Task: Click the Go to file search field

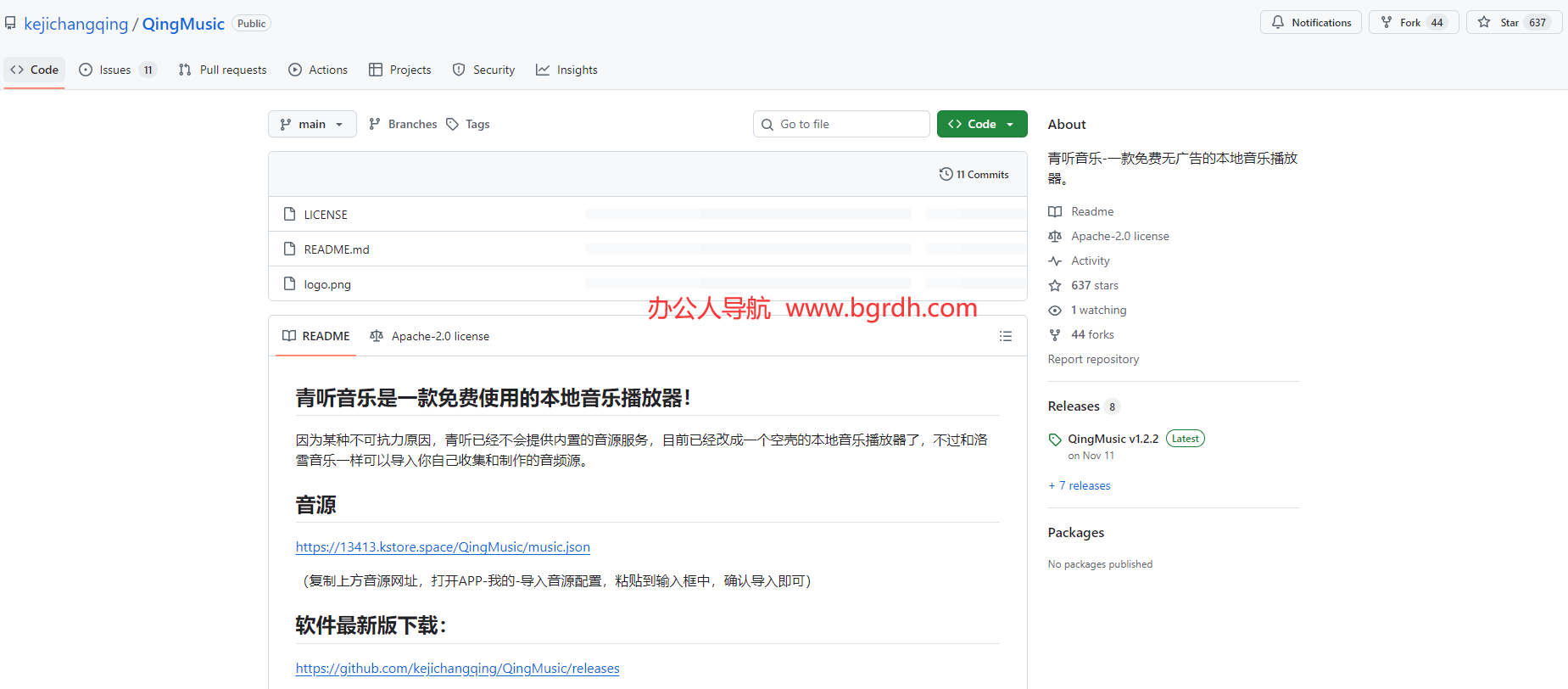Action: 841,124
